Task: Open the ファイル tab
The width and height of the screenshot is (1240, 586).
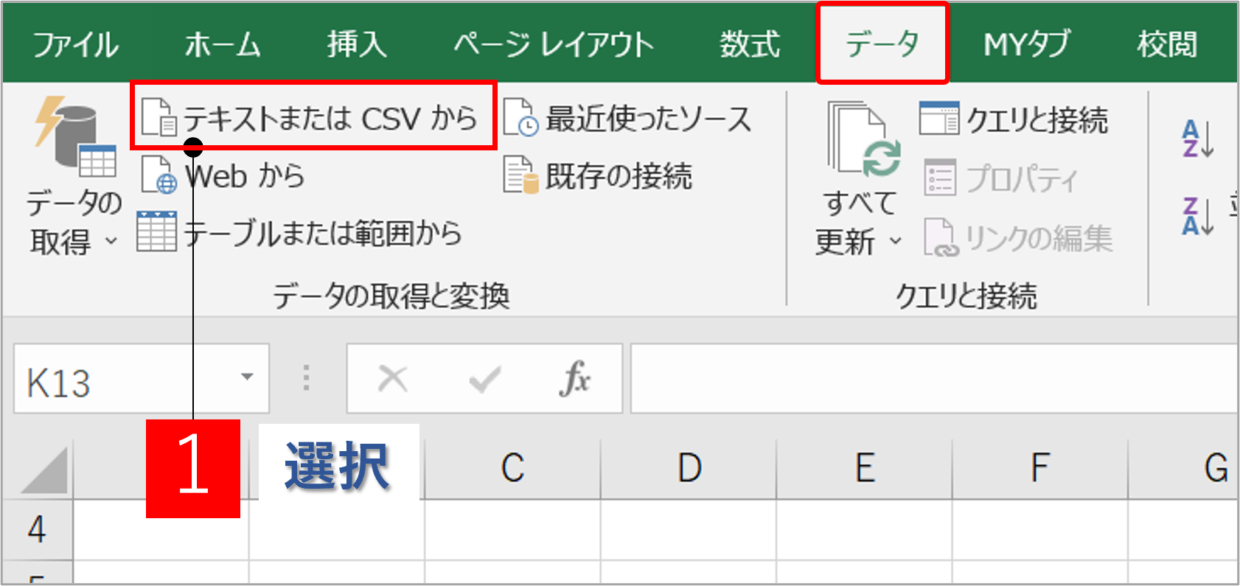Action: [75, 45]
